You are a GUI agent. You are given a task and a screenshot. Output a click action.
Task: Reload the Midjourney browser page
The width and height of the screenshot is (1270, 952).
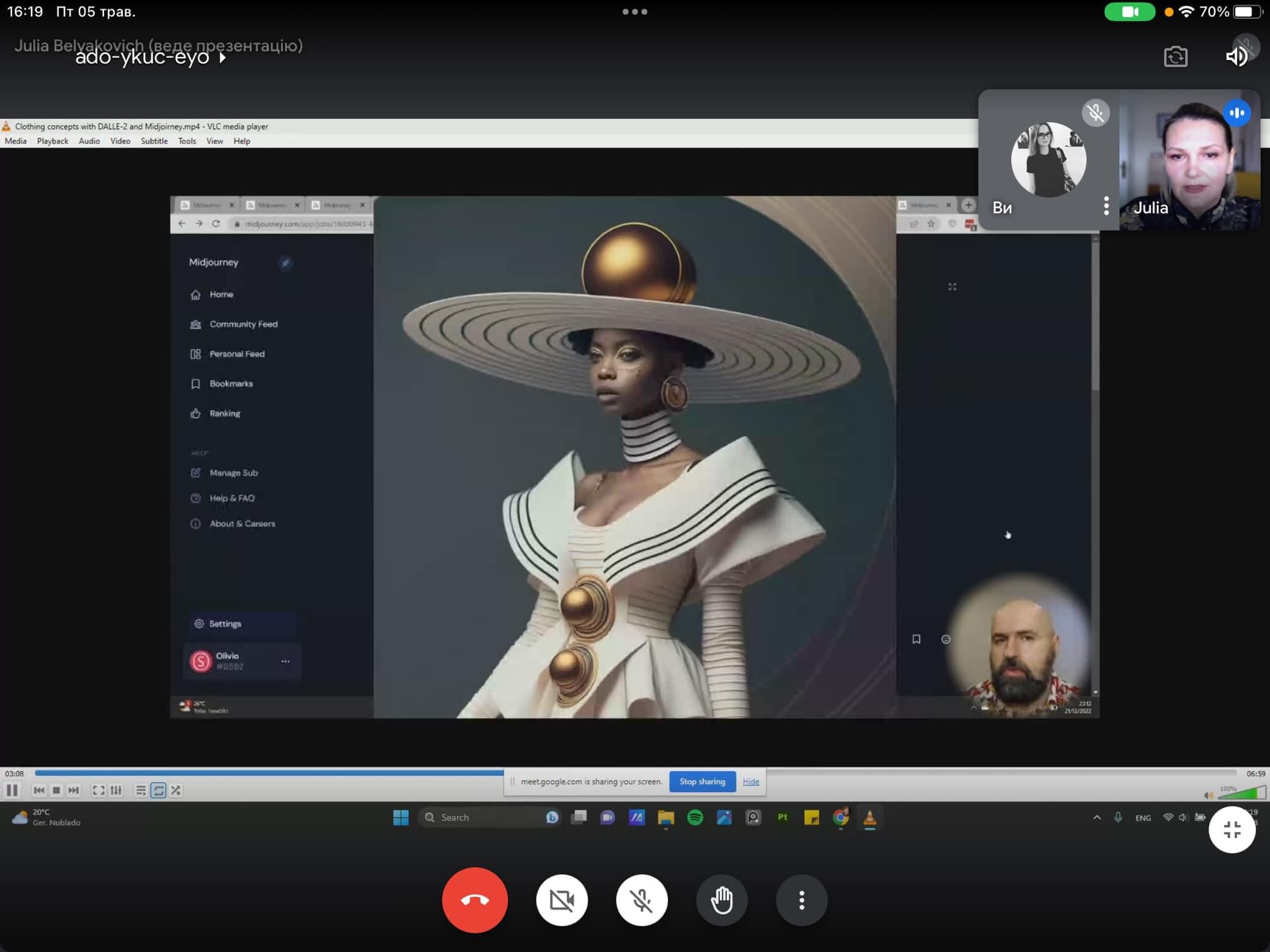pyautogui.click(x=216, y=224)
